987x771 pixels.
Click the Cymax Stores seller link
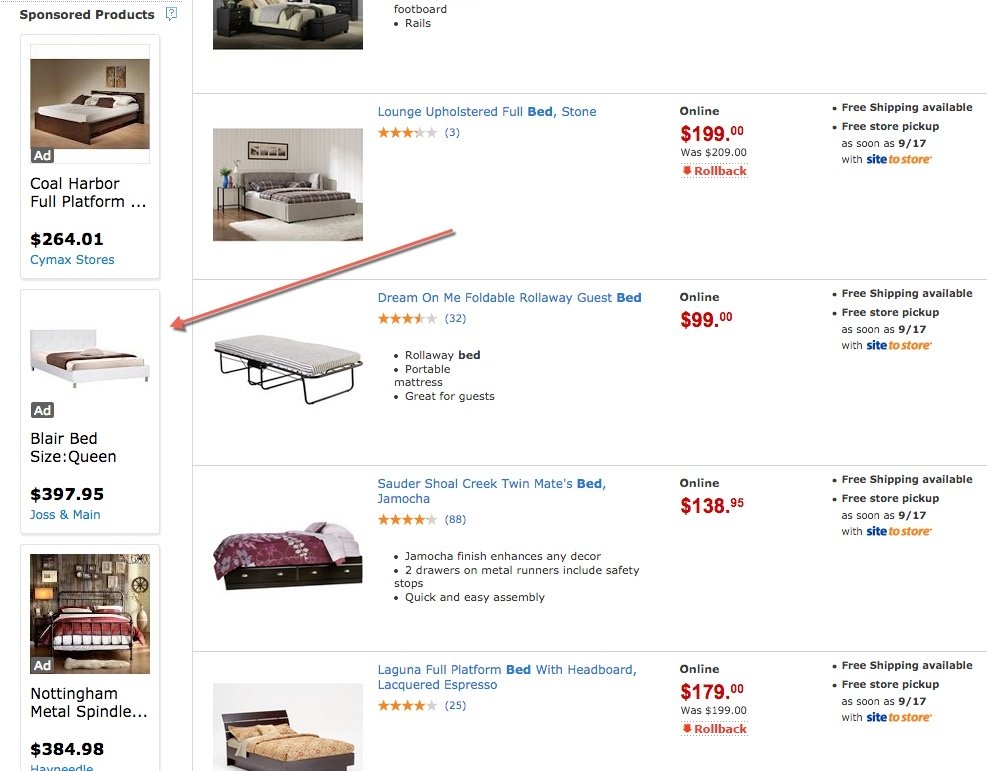click(72, 259)
